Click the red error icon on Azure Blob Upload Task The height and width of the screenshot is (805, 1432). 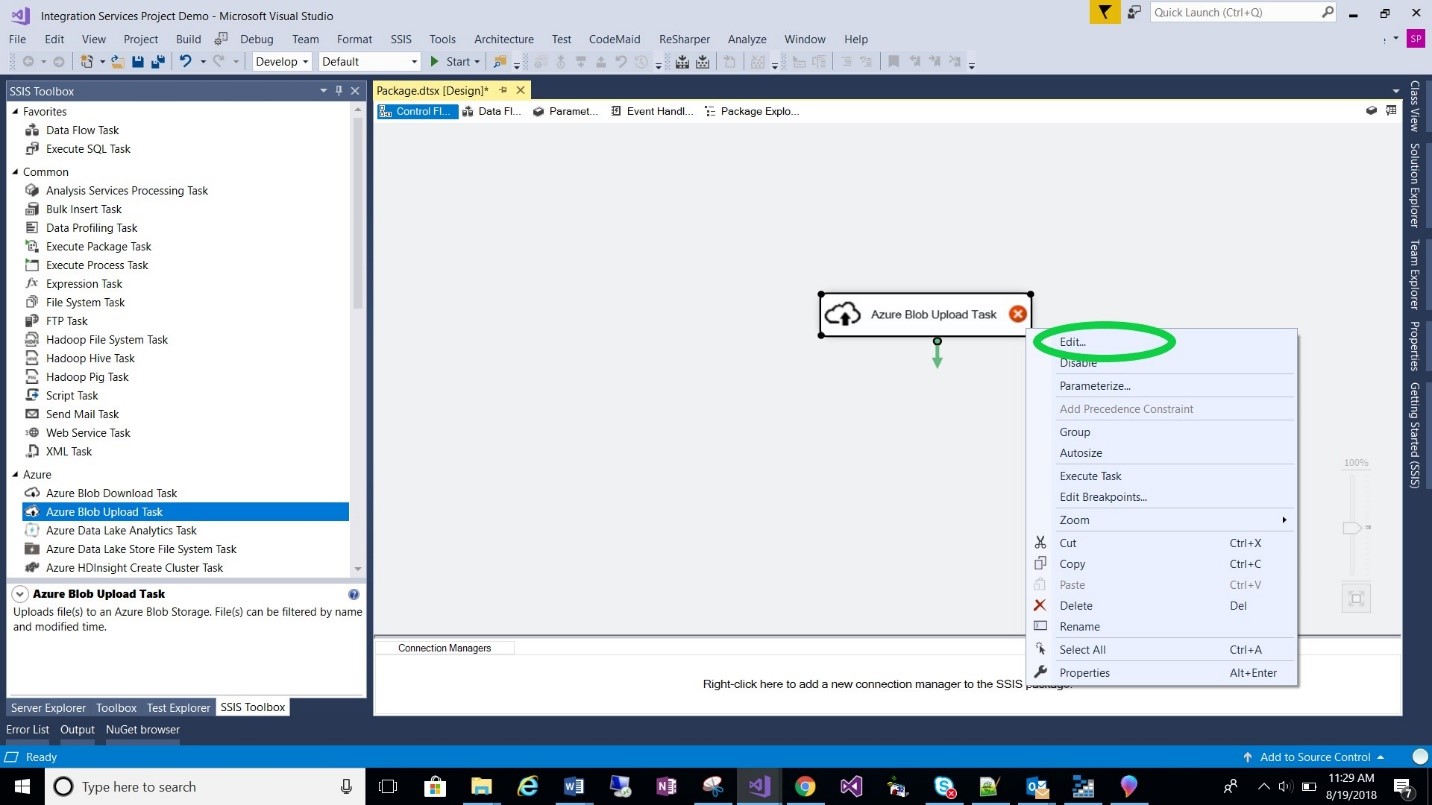(x=1018, y=314)
